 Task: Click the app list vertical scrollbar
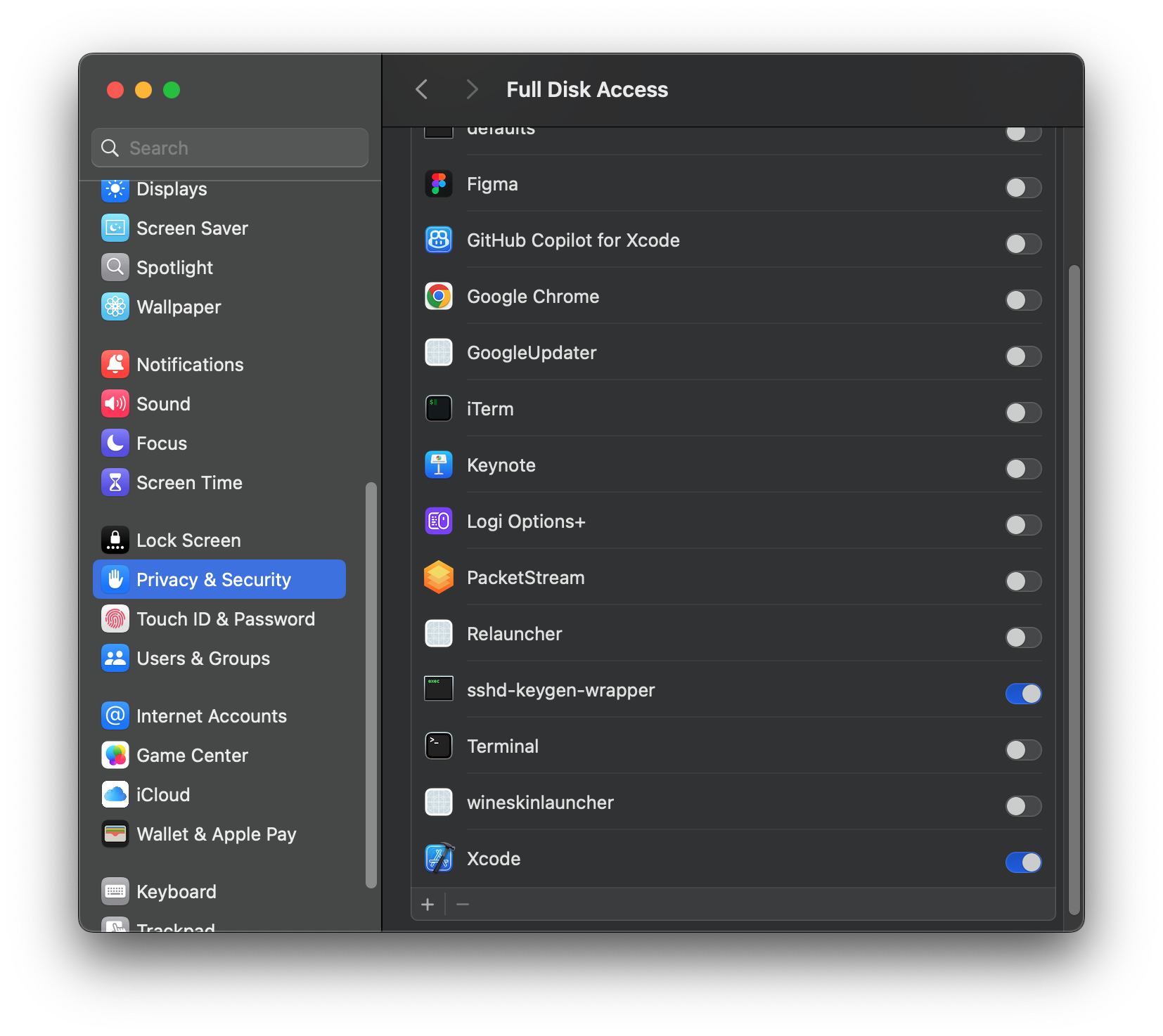pos(1074,589)
